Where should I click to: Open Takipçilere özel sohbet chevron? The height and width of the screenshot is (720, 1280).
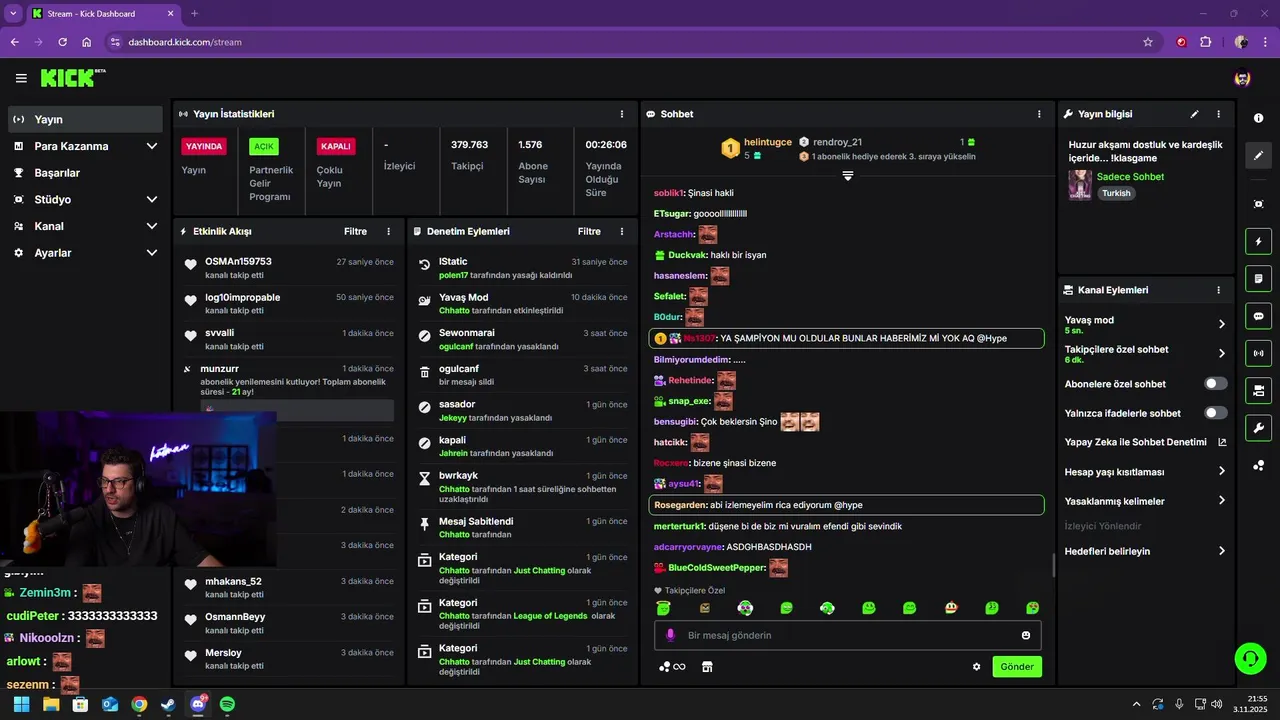pos(1221,353)
